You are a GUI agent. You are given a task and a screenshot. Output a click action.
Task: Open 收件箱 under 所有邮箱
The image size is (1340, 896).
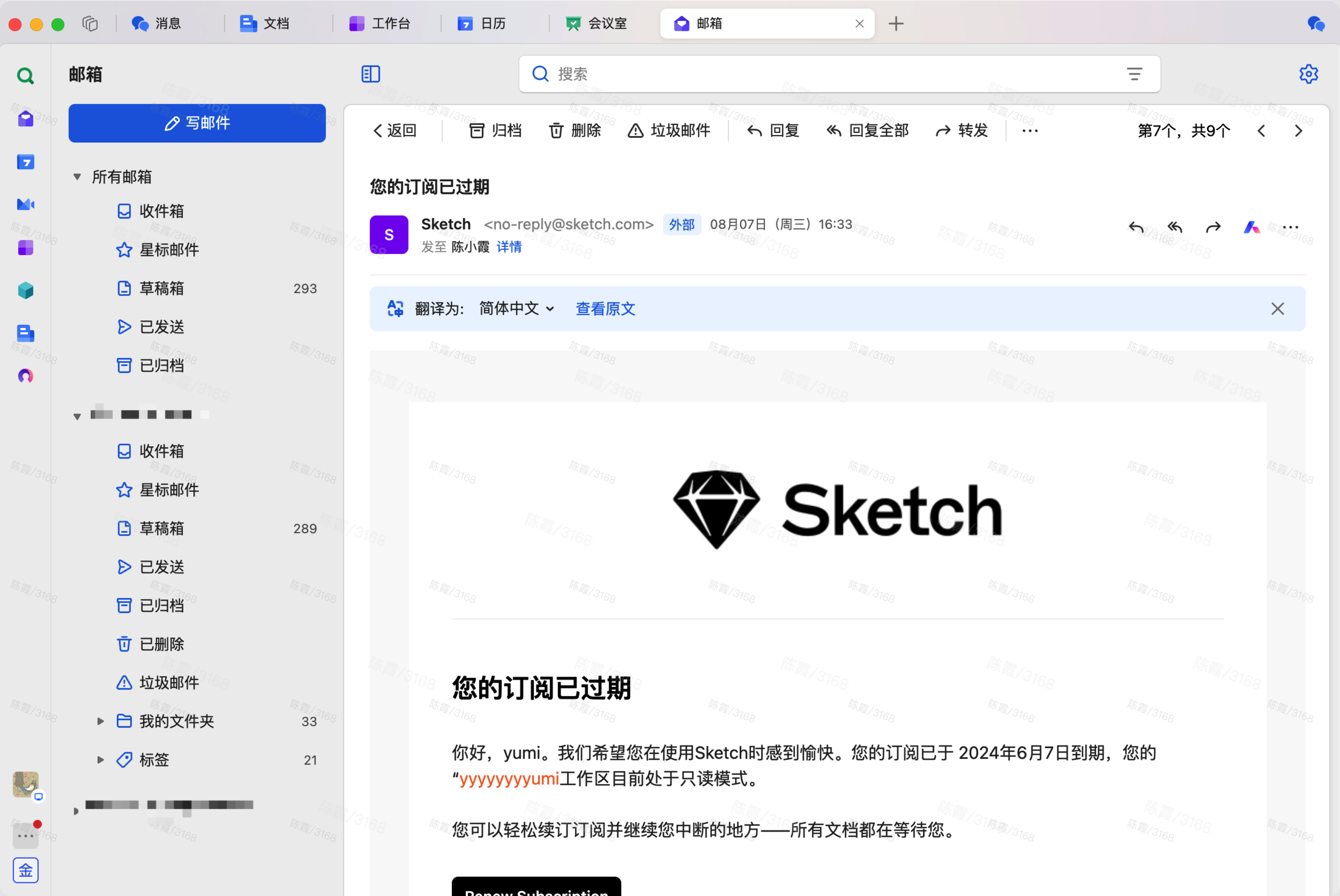(197, 212)
